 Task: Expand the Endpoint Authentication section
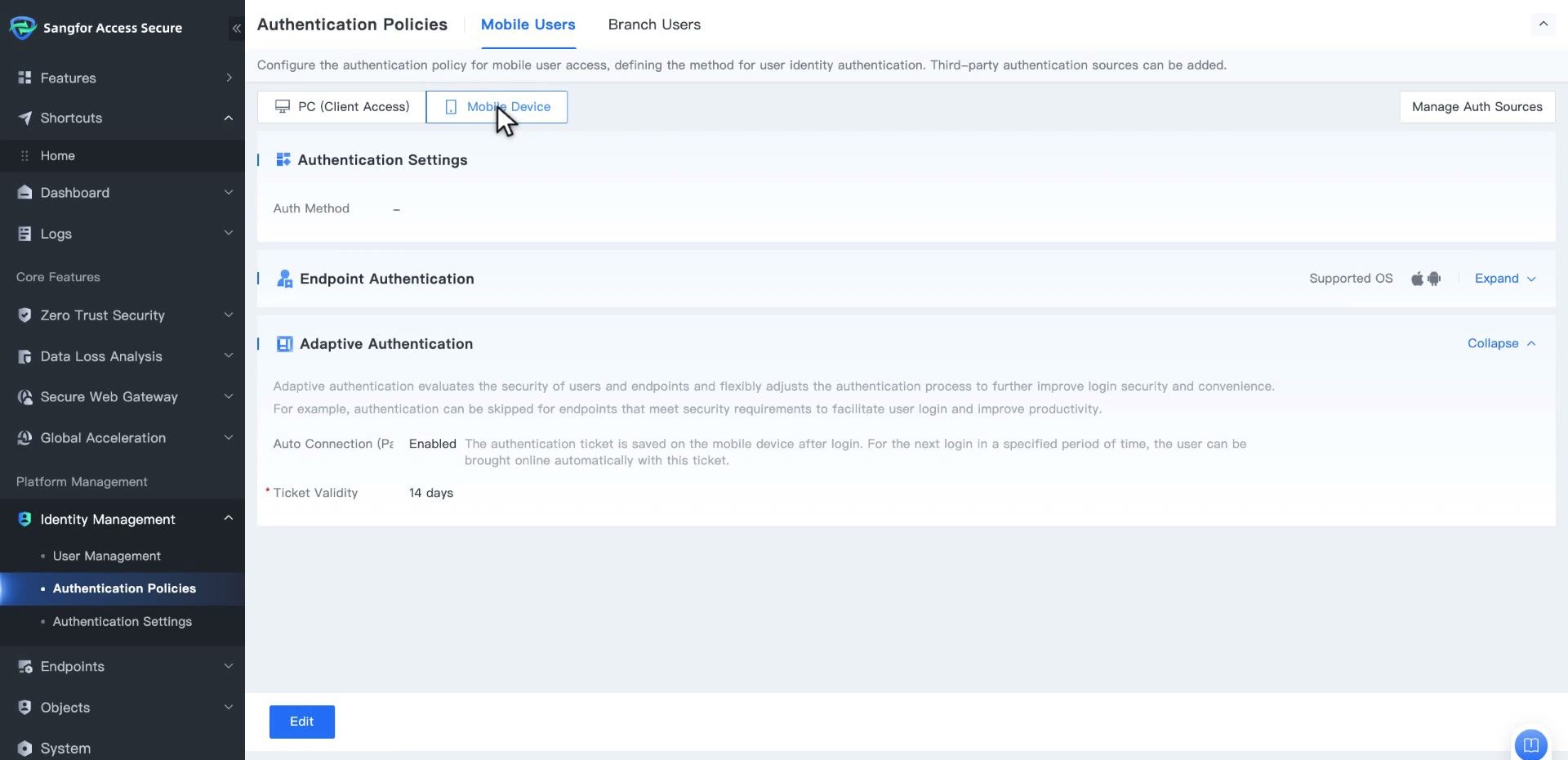tap(1505, 279)
